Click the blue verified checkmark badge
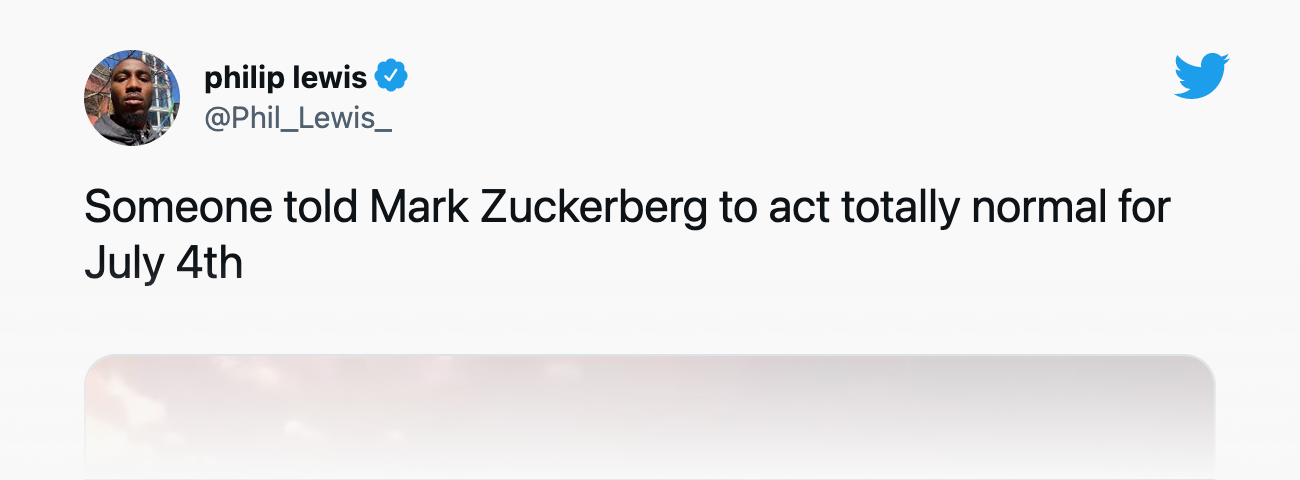 click(391, 76)
